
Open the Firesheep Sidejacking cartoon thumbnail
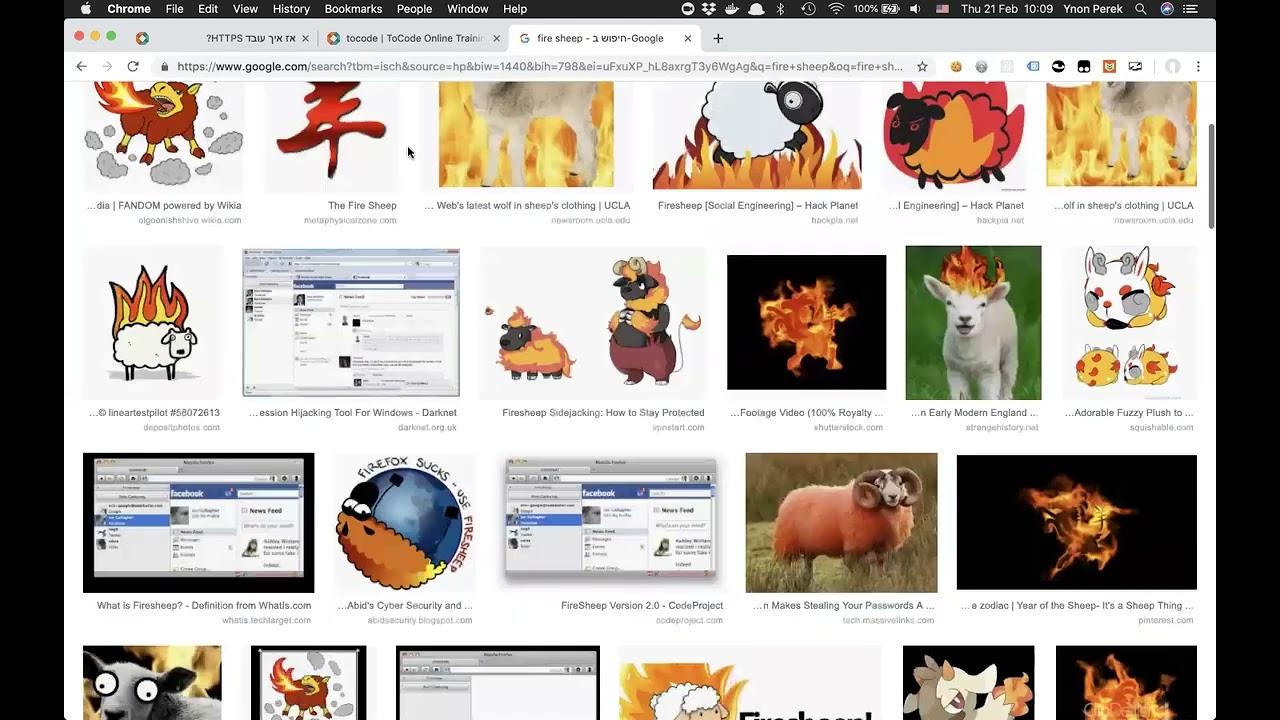click(593, 322)
